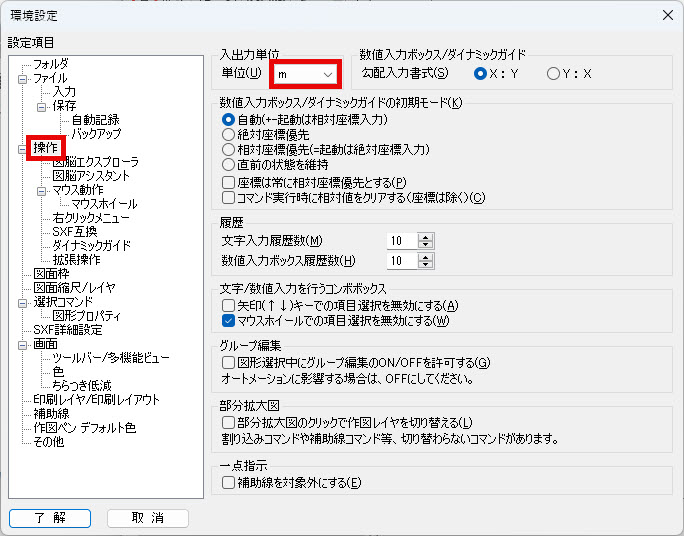Collapse the ファイル tree node expander
The width and height of the screenshot is (684, 536).
pos(23,78)
